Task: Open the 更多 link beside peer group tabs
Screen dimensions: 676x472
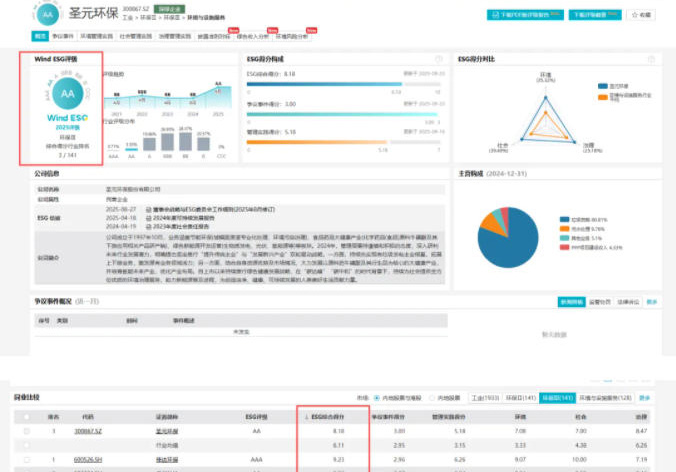Action: coord(645,398)
